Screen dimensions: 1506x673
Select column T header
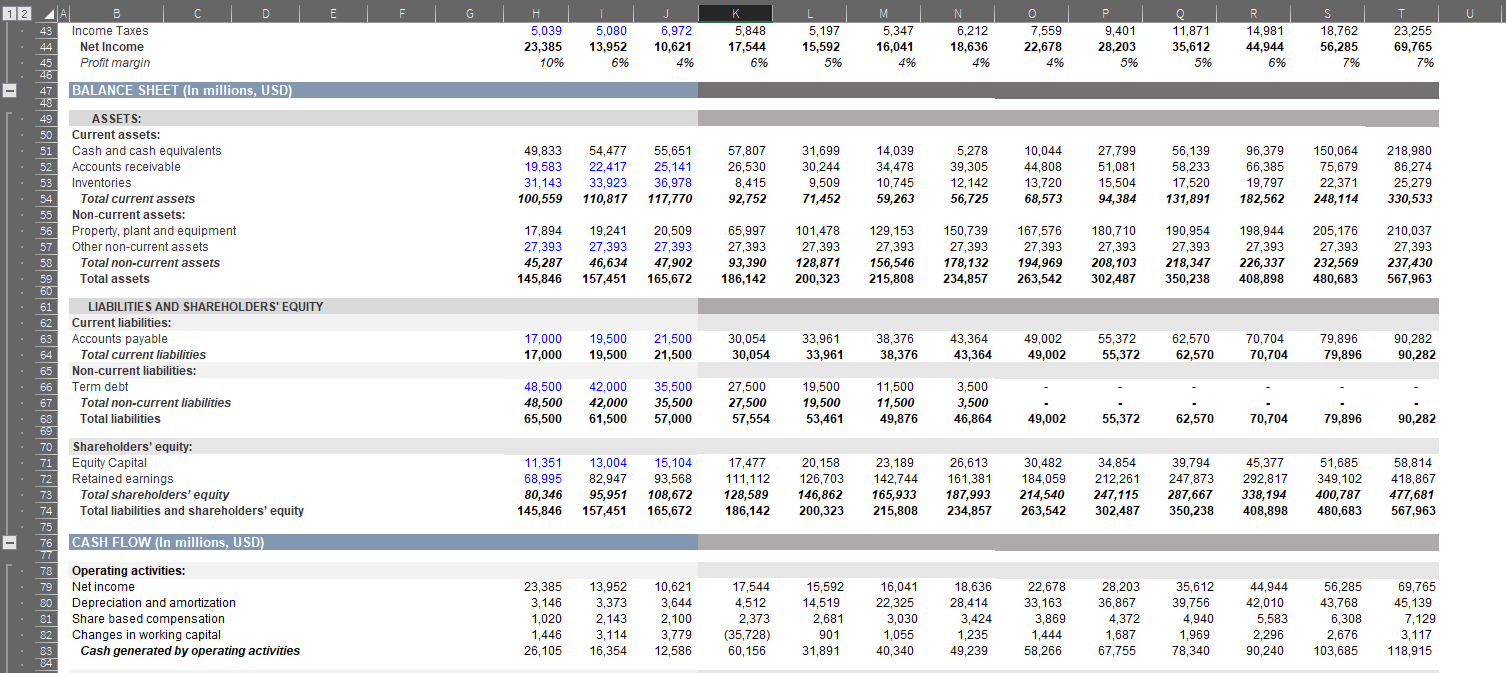pyautogui.click(x=1401, y=12)
